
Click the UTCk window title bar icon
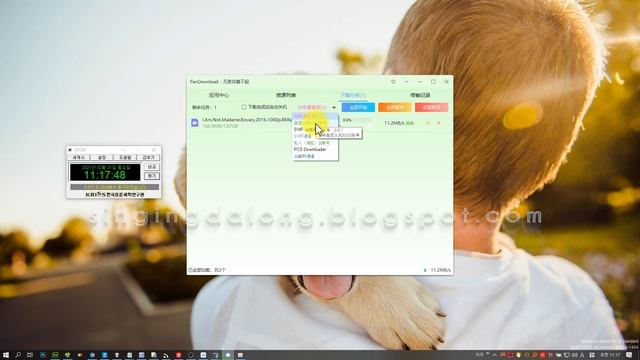coord(70,150)
